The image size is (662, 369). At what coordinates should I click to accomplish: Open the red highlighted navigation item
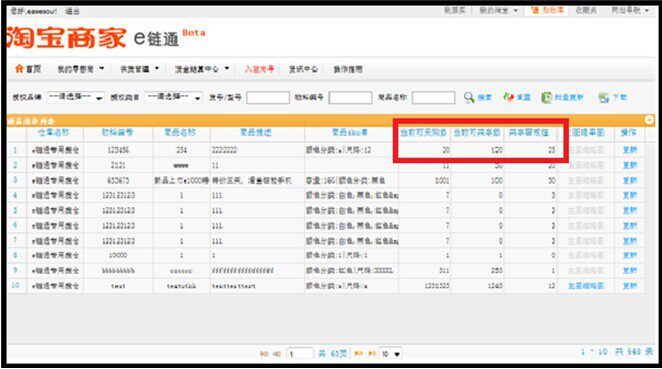pos(259,69)
